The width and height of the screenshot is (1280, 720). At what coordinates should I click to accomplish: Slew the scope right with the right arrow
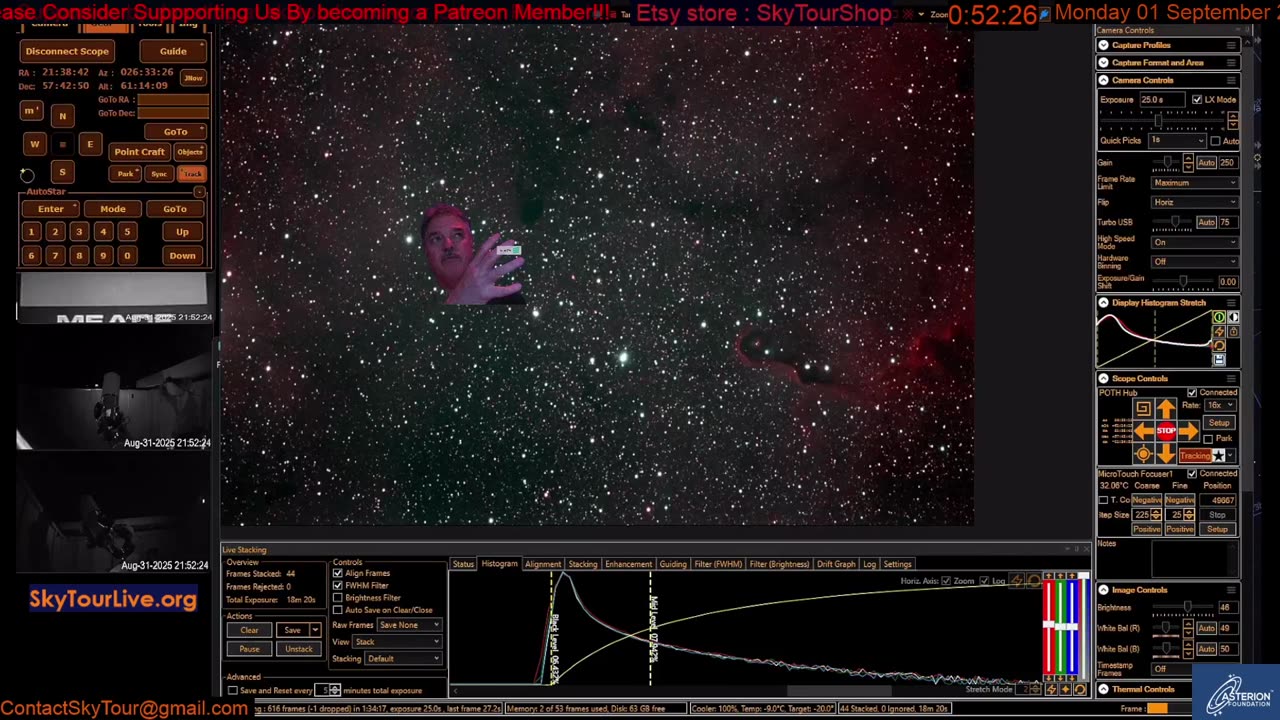[x=1188, y=431]
